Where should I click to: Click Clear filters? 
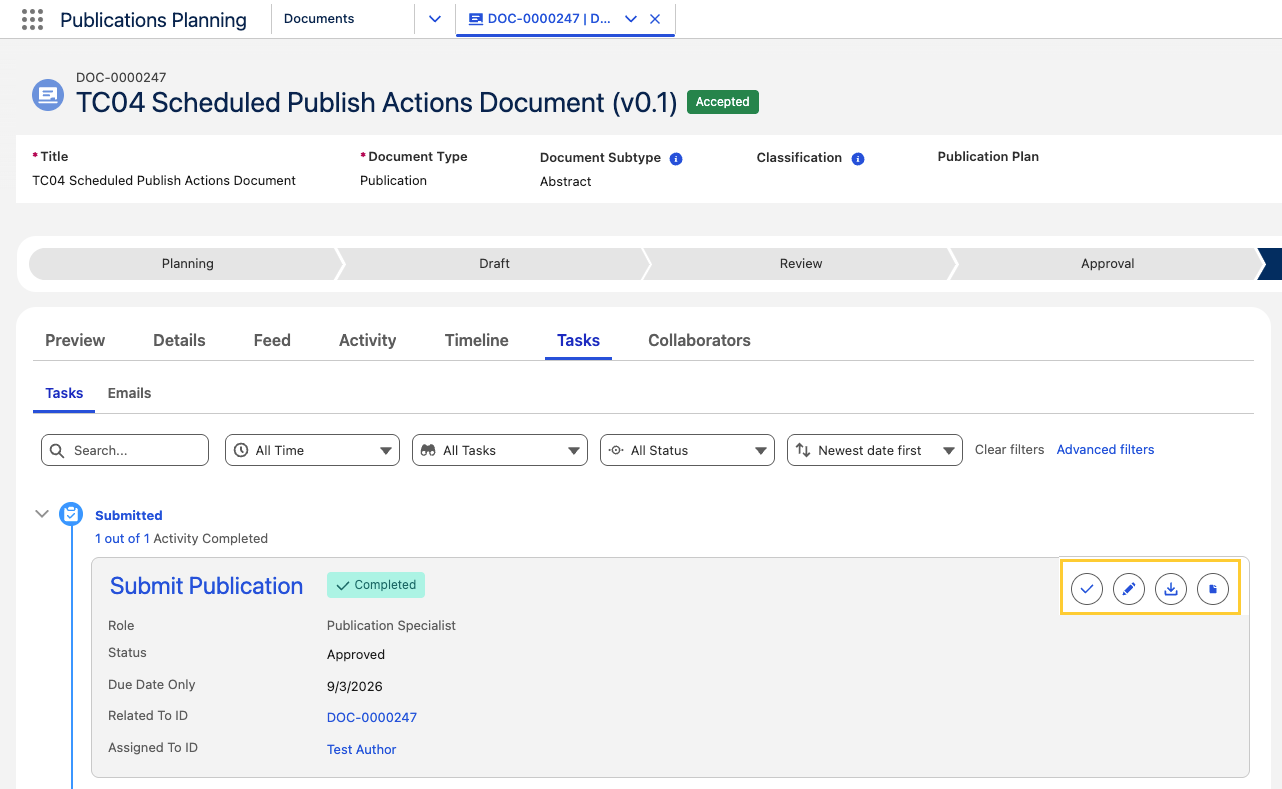pyautogui.click(x=1009, y=450)
